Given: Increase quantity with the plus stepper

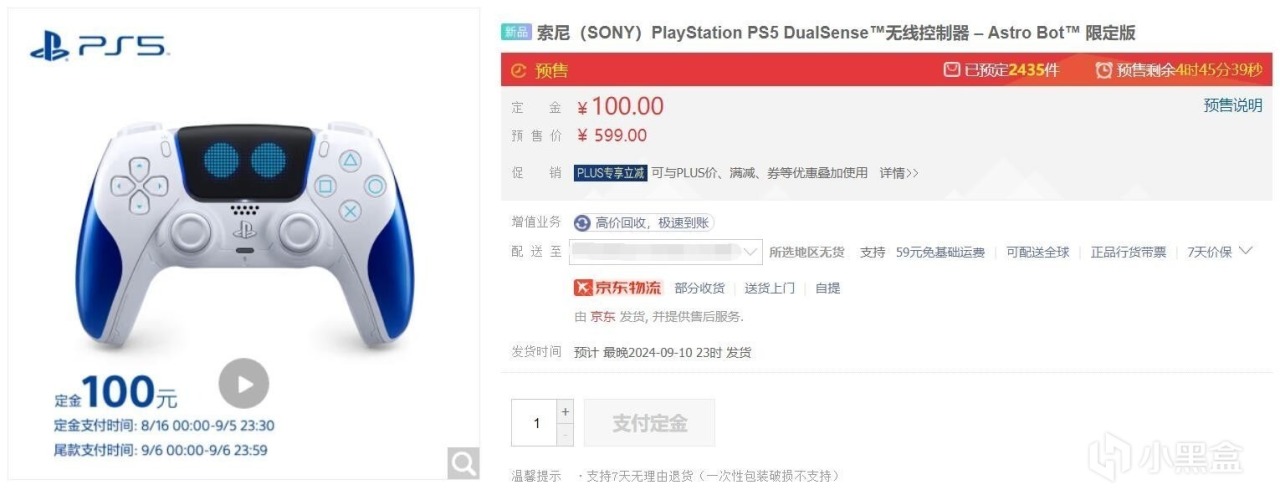Looking at the screenshot, I should point(565,411).
